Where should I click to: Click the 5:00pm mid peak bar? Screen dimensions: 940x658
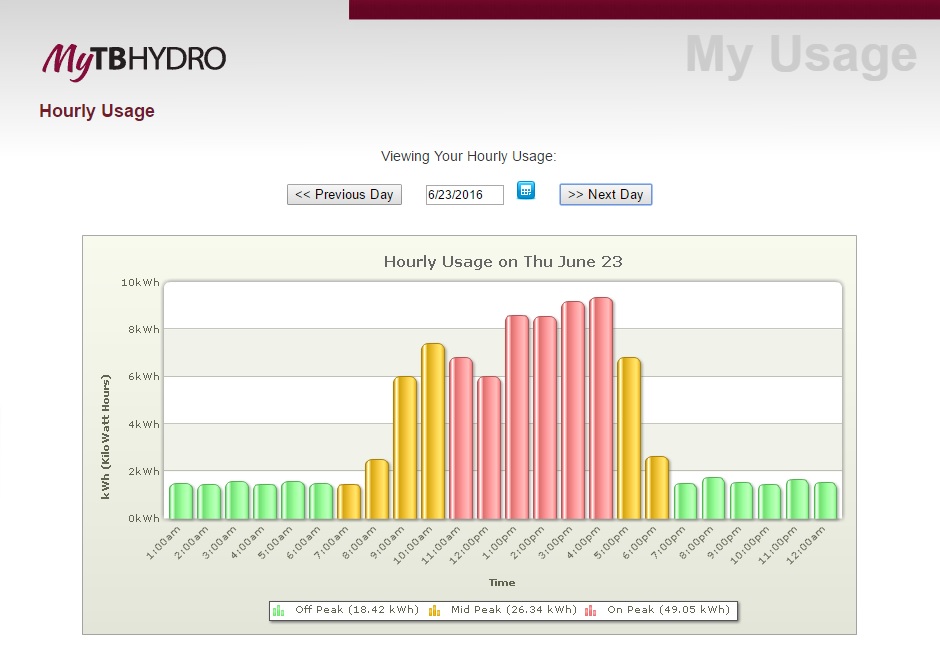point(629,438)
